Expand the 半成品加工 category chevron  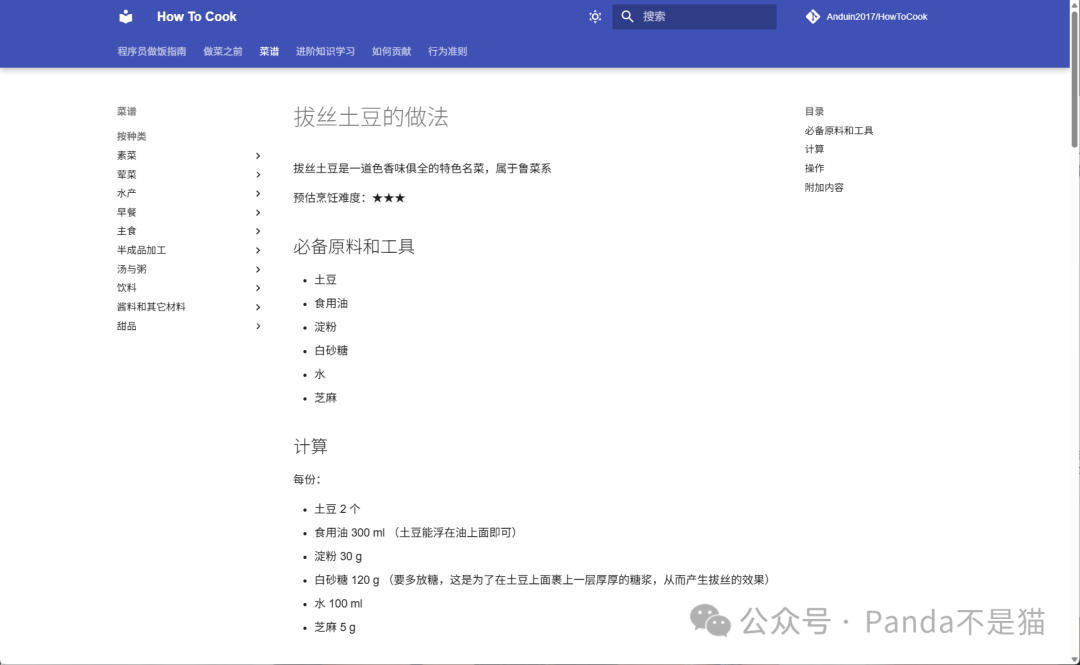(x=258, y=250)
